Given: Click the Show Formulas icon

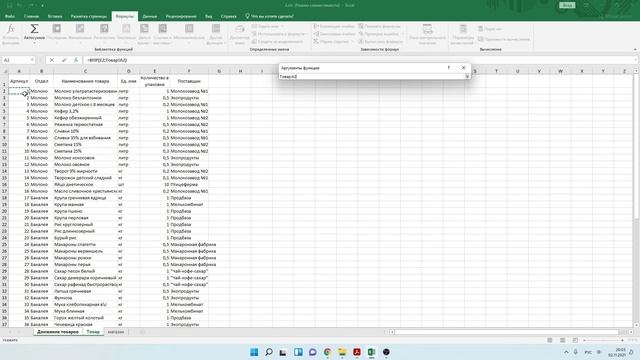Looking at the screenshot, I should [x=361, y=26].
